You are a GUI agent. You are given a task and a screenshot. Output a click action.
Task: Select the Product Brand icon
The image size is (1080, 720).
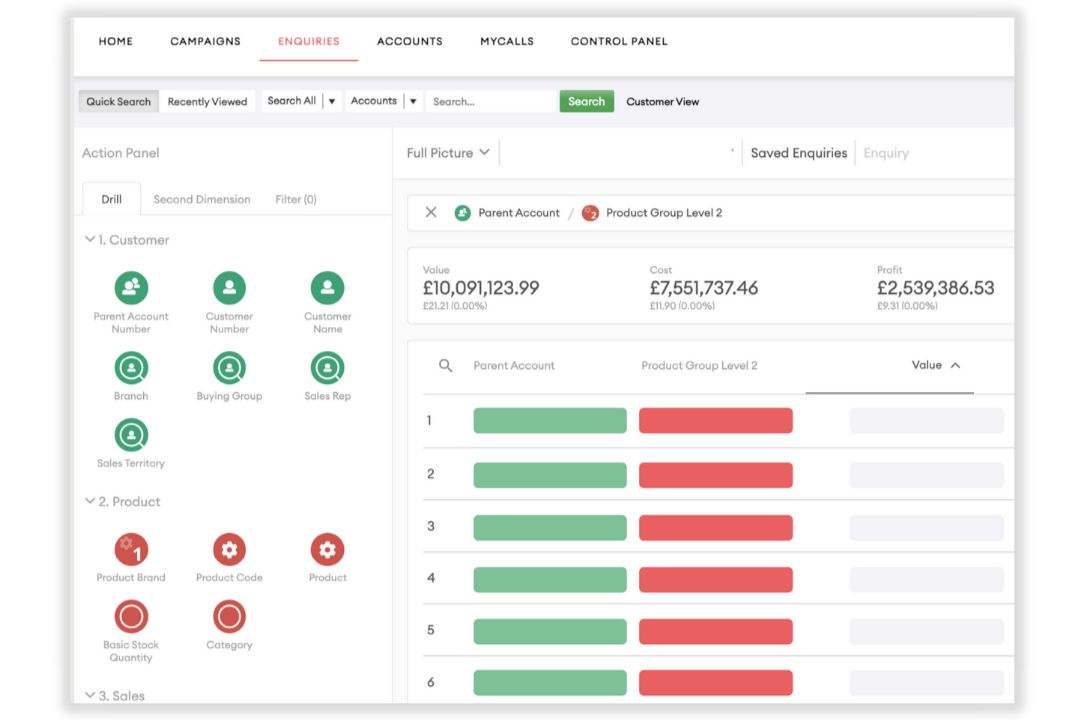(131, 549)
